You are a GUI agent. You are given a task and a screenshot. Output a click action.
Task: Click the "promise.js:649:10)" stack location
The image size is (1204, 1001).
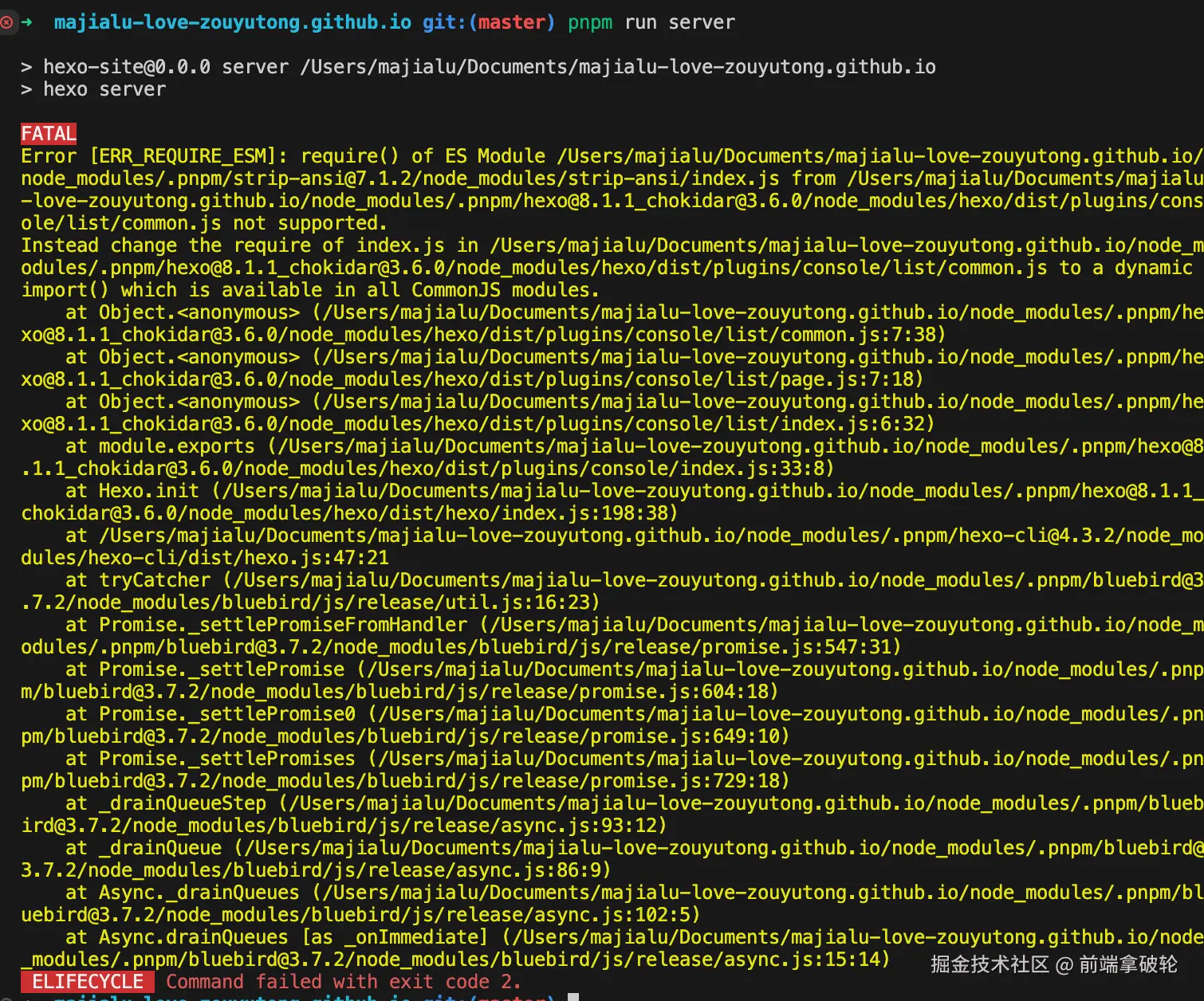coord(690,736)
